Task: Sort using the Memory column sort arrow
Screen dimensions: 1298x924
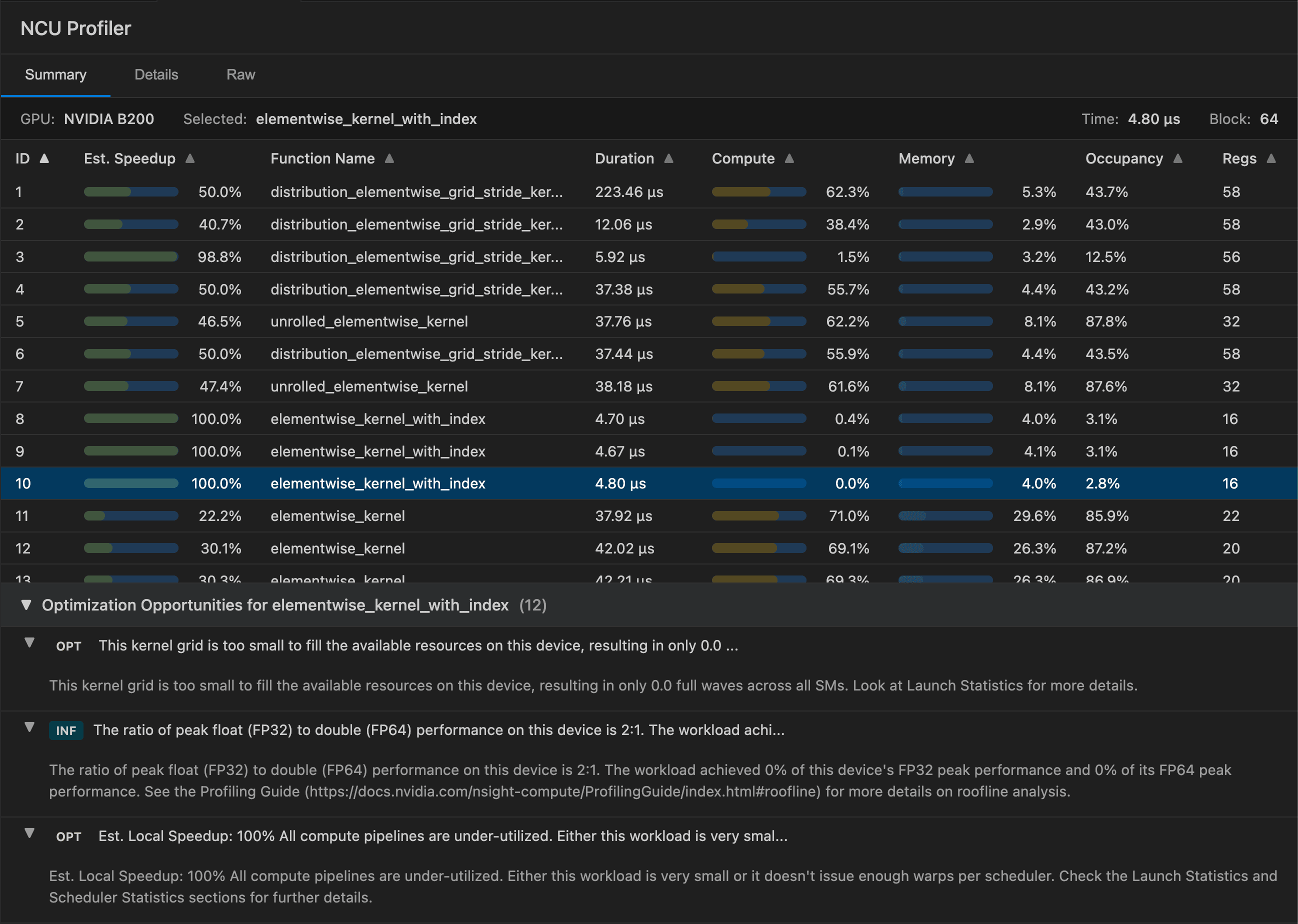Action: [970, 158]
